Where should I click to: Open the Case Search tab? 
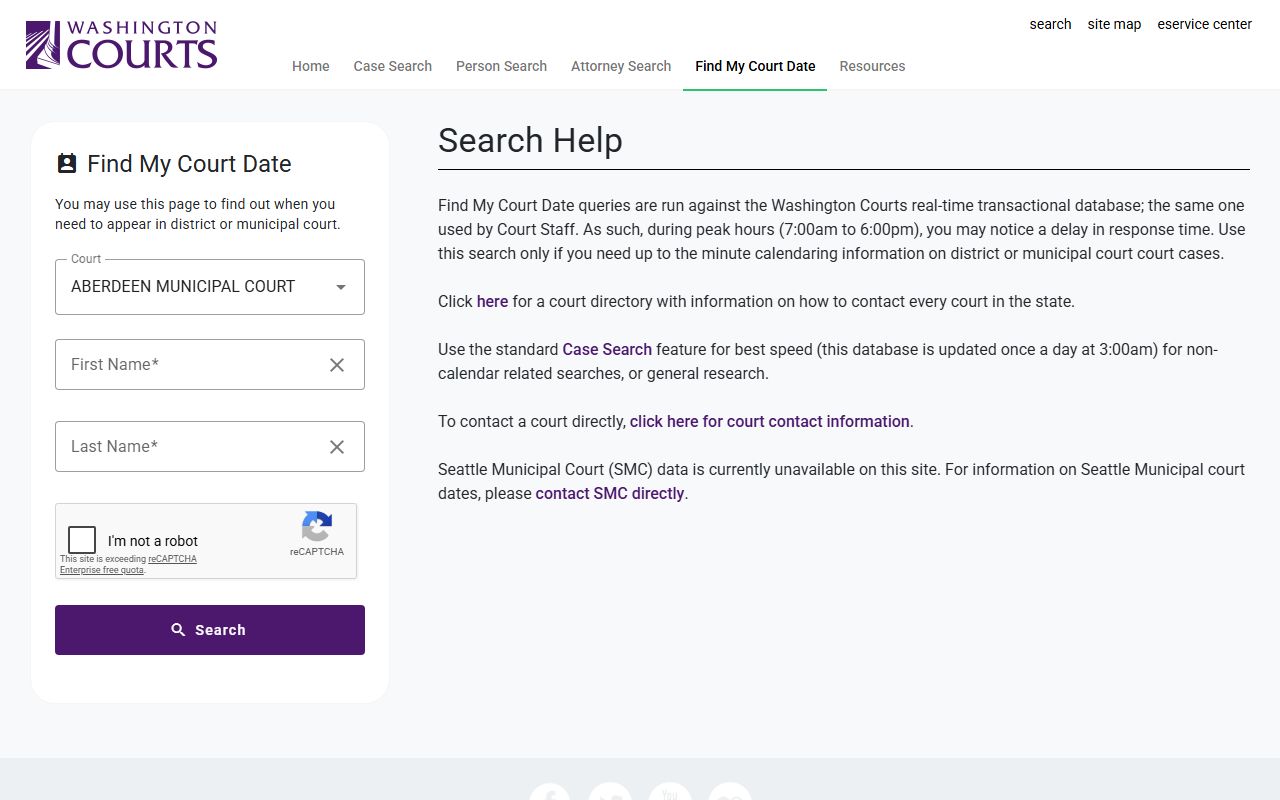[x=393, y=66]
